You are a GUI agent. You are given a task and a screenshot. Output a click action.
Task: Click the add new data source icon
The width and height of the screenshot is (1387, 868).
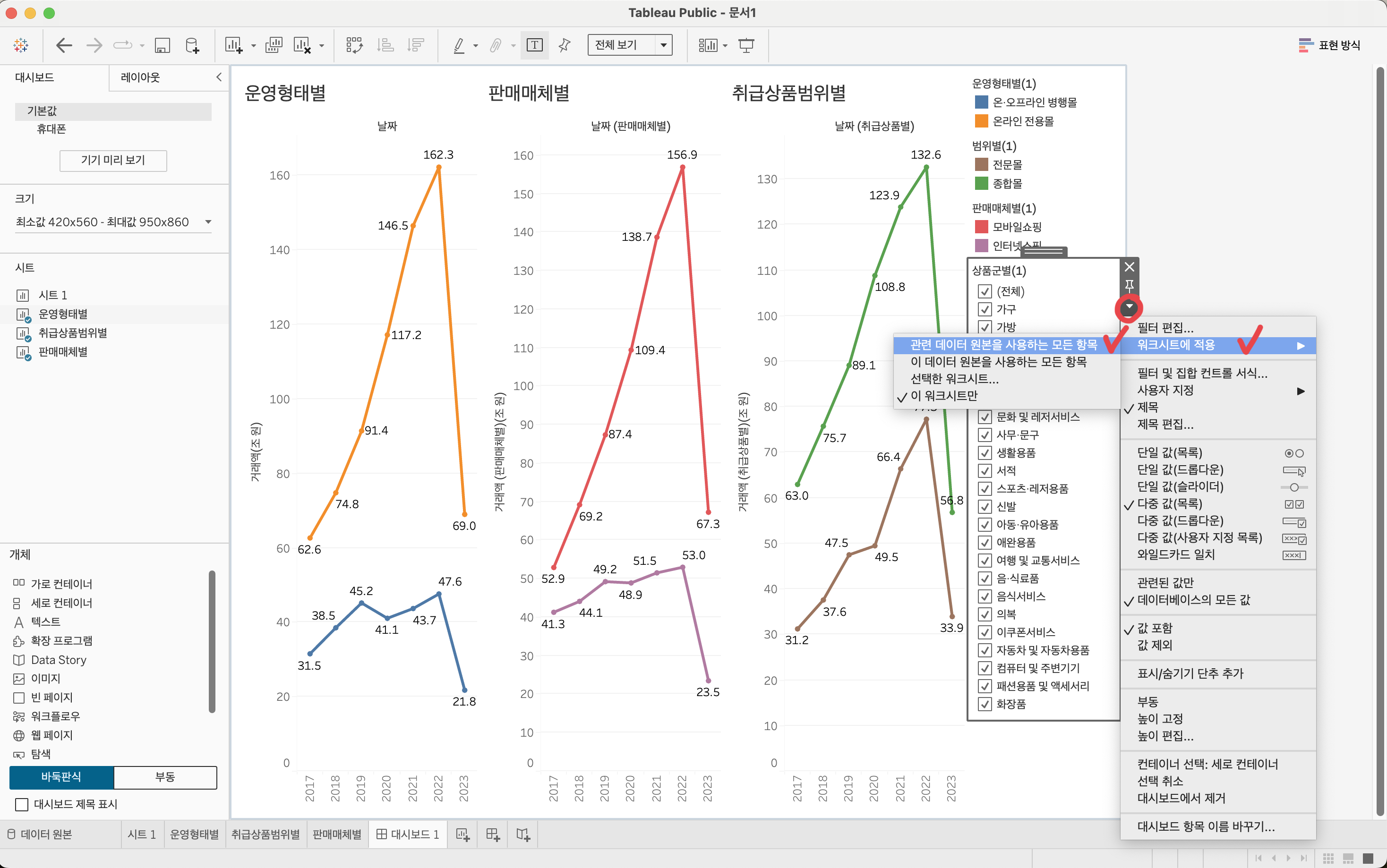click(192, 45)
